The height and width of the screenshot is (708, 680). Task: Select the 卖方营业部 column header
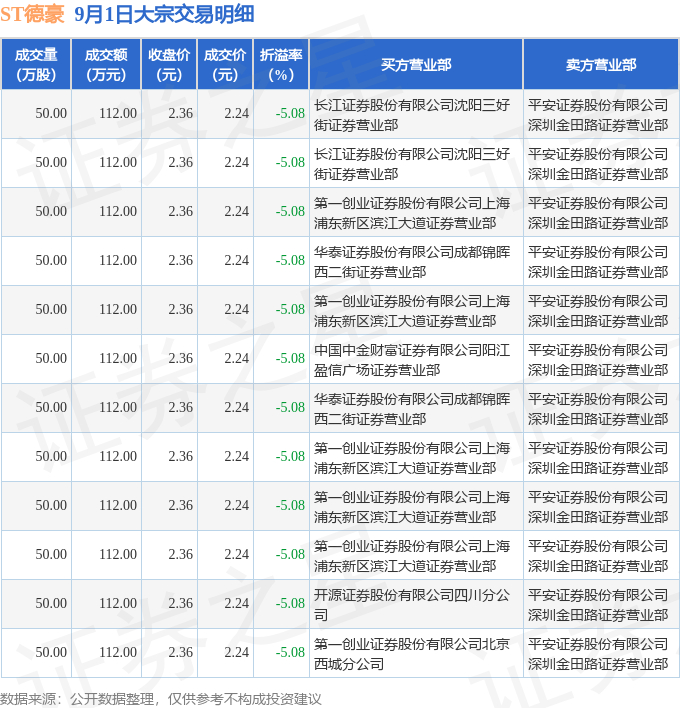click(601, 65)
